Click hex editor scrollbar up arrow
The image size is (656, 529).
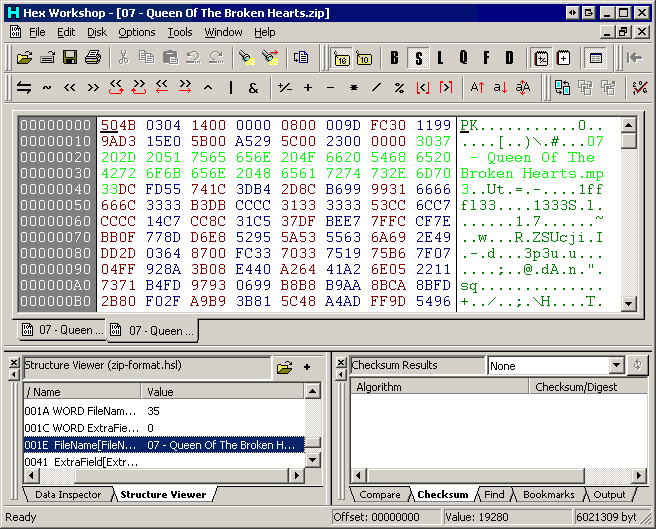pos(628,125)
